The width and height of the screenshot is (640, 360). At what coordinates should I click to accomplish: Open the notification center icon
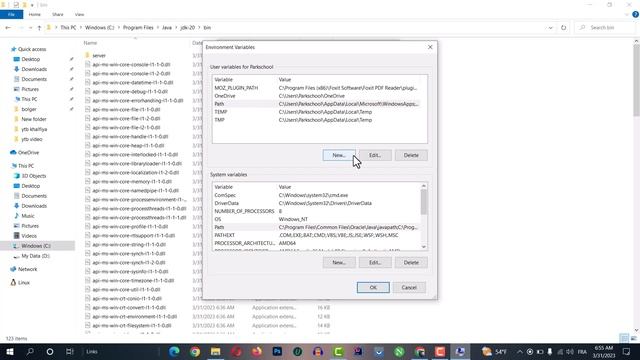click(627, 351)
